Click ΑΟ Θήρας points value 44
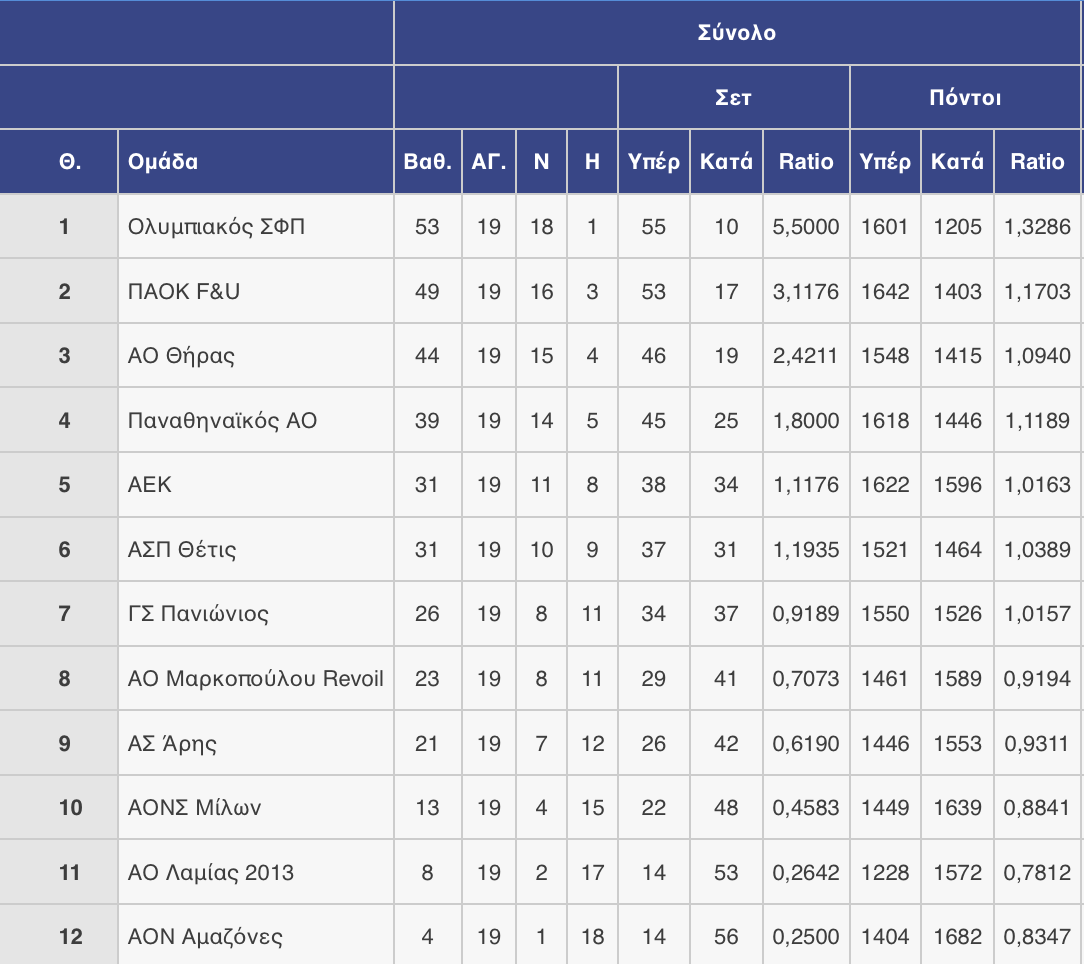This screenshot has width=1084, height=964. click(427, 356)
